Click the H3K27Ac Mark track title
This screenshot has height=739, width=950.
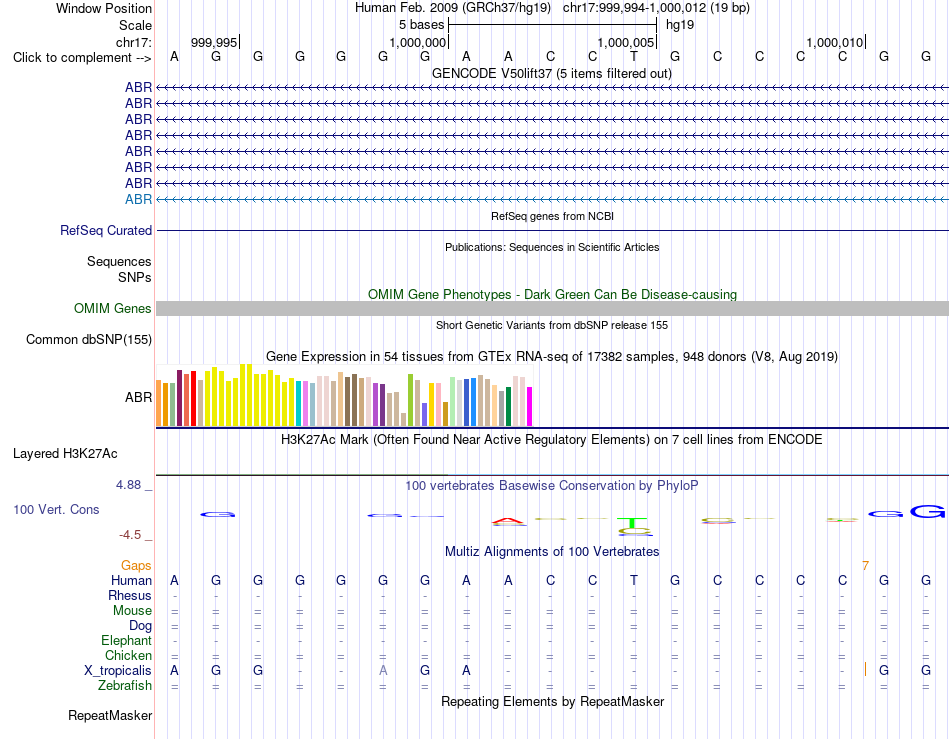pyautogui.click(x=552, y=440)
